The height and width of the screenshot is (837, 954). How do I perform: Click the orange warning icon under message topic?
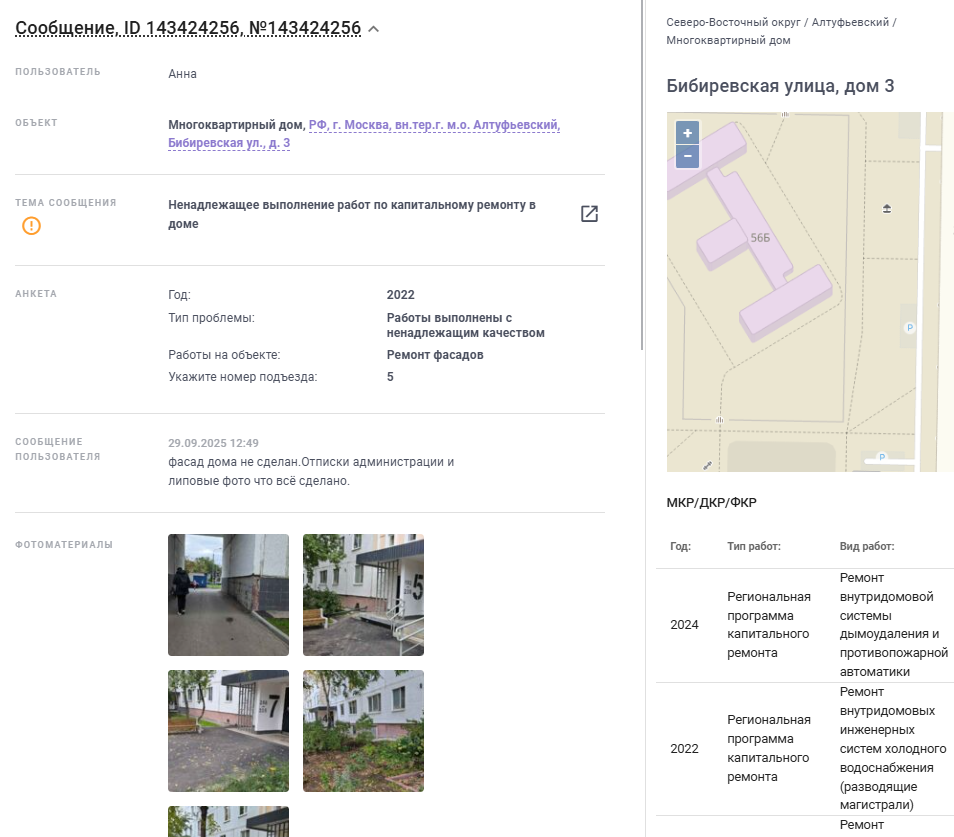point(32,226)
